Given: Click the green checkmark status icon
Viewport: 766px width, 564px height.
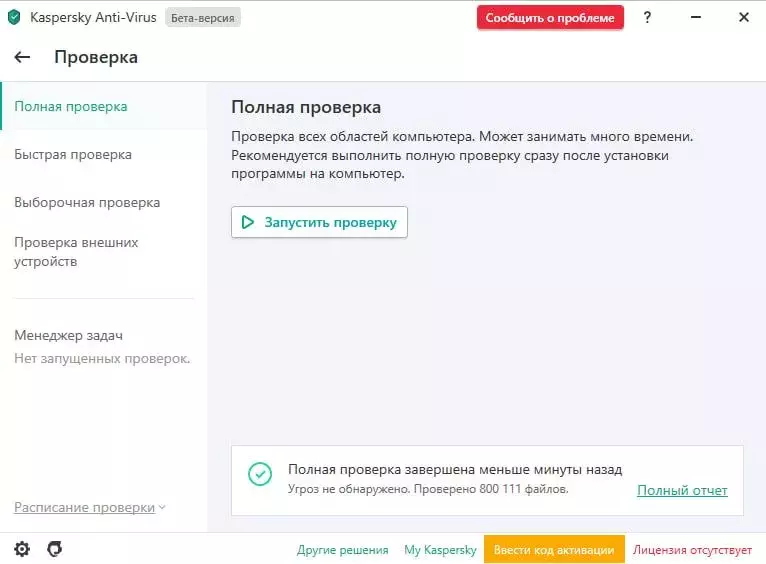Looking at the screenshot, I should (x=260, y=474).
